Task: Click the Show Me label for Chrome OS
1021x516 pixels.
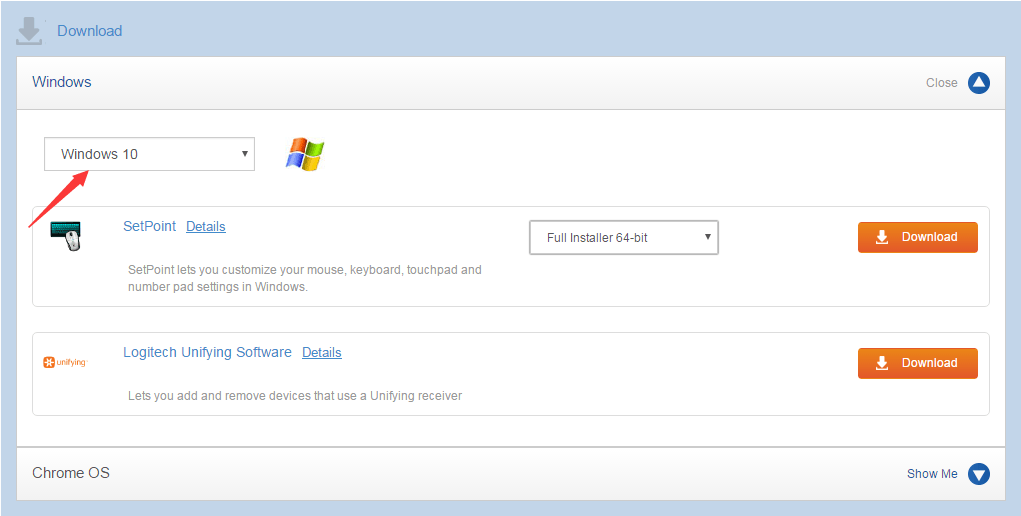Action: click(932, 474)
